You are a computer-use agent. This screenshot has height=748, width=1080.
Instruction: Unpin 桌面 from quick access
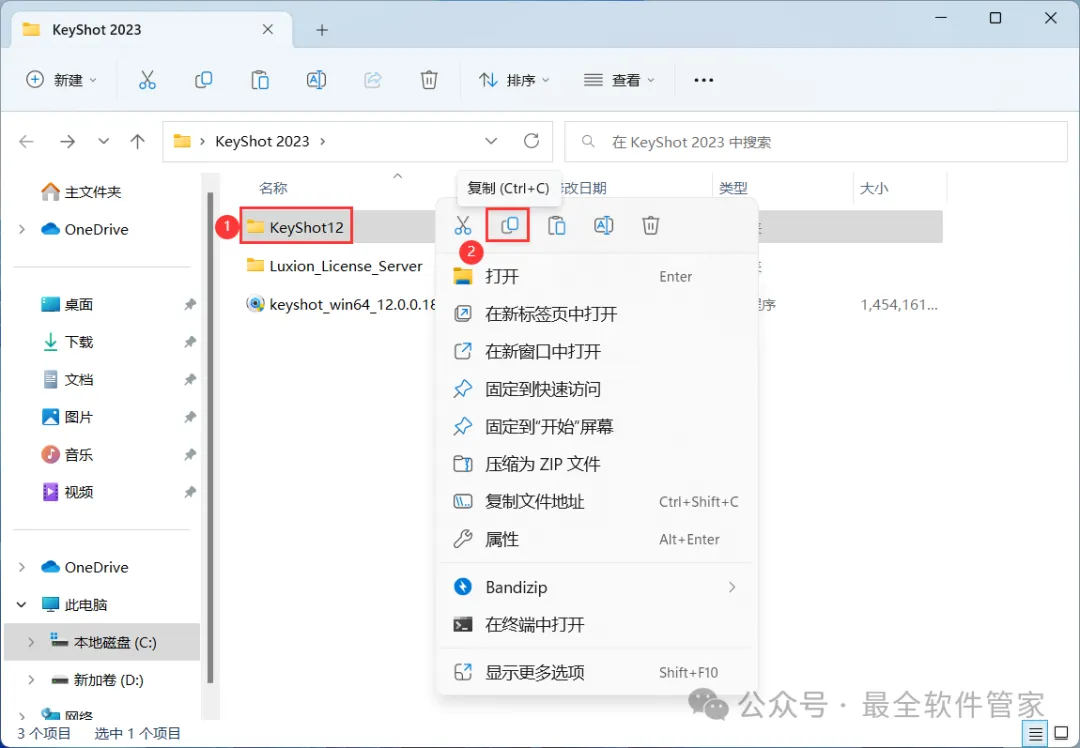(x=190, y=304)
